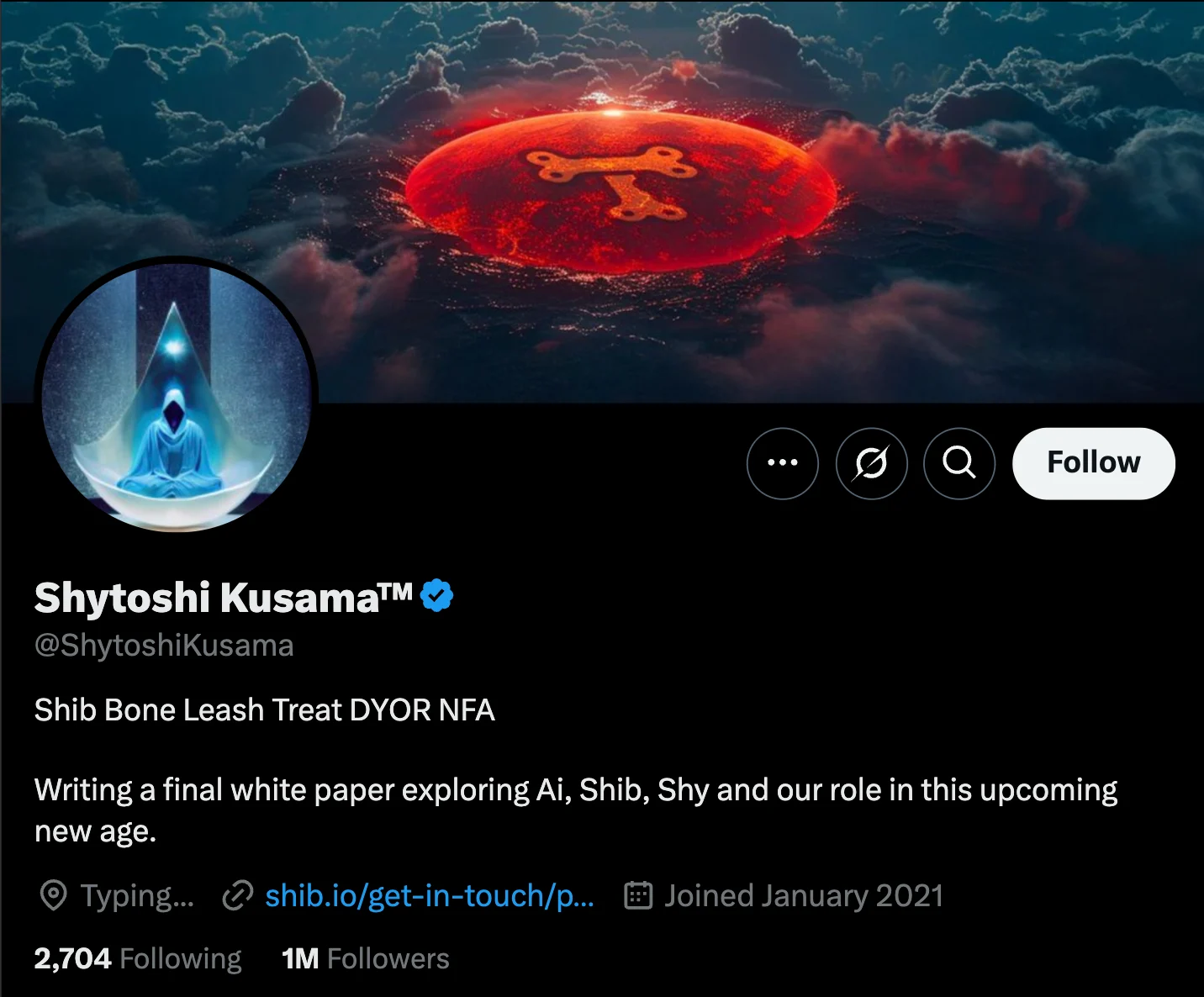Click the chain link icon beside shib.io
Viewport: 1204px width, 997px height.
(238, 896)
